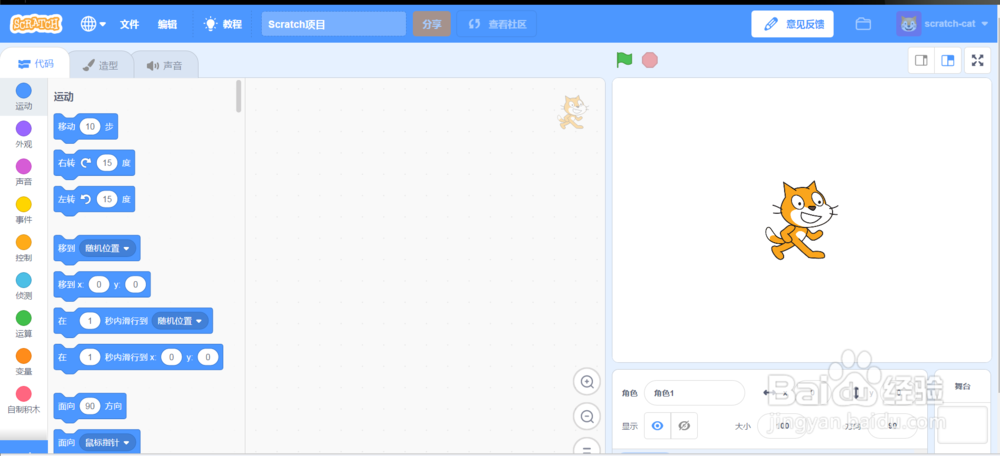Click the 意见反馈 button
Viewport: 1000px width, 456px height.
pos(792,24)
